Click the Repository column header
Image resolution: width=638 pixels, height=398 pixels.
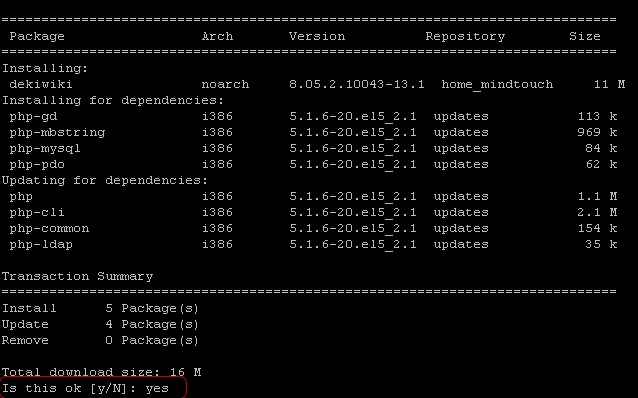click(465, 36)
